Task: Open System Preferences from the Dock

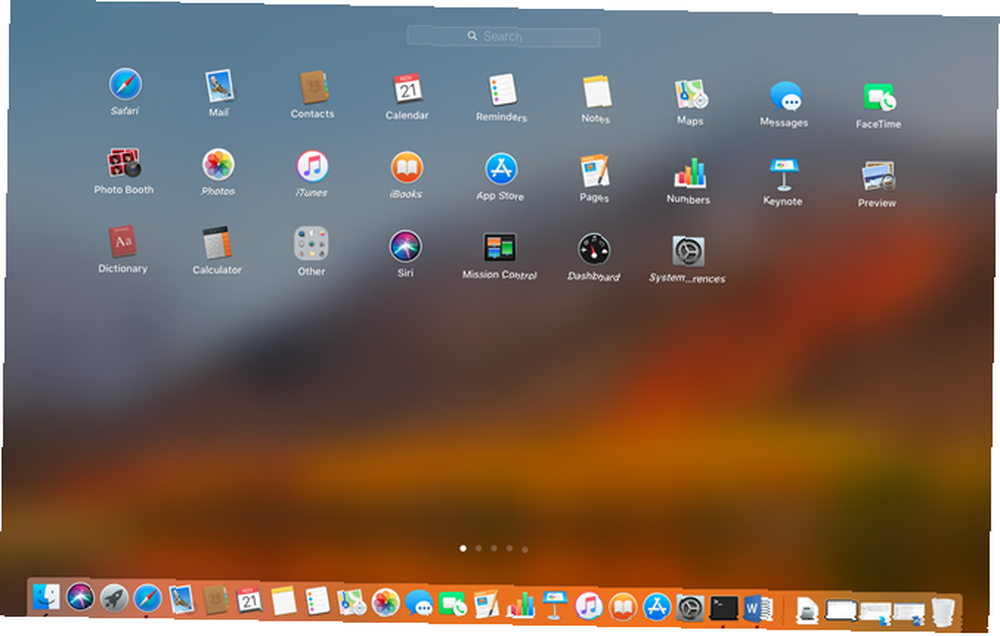Action: pos(690,609)
